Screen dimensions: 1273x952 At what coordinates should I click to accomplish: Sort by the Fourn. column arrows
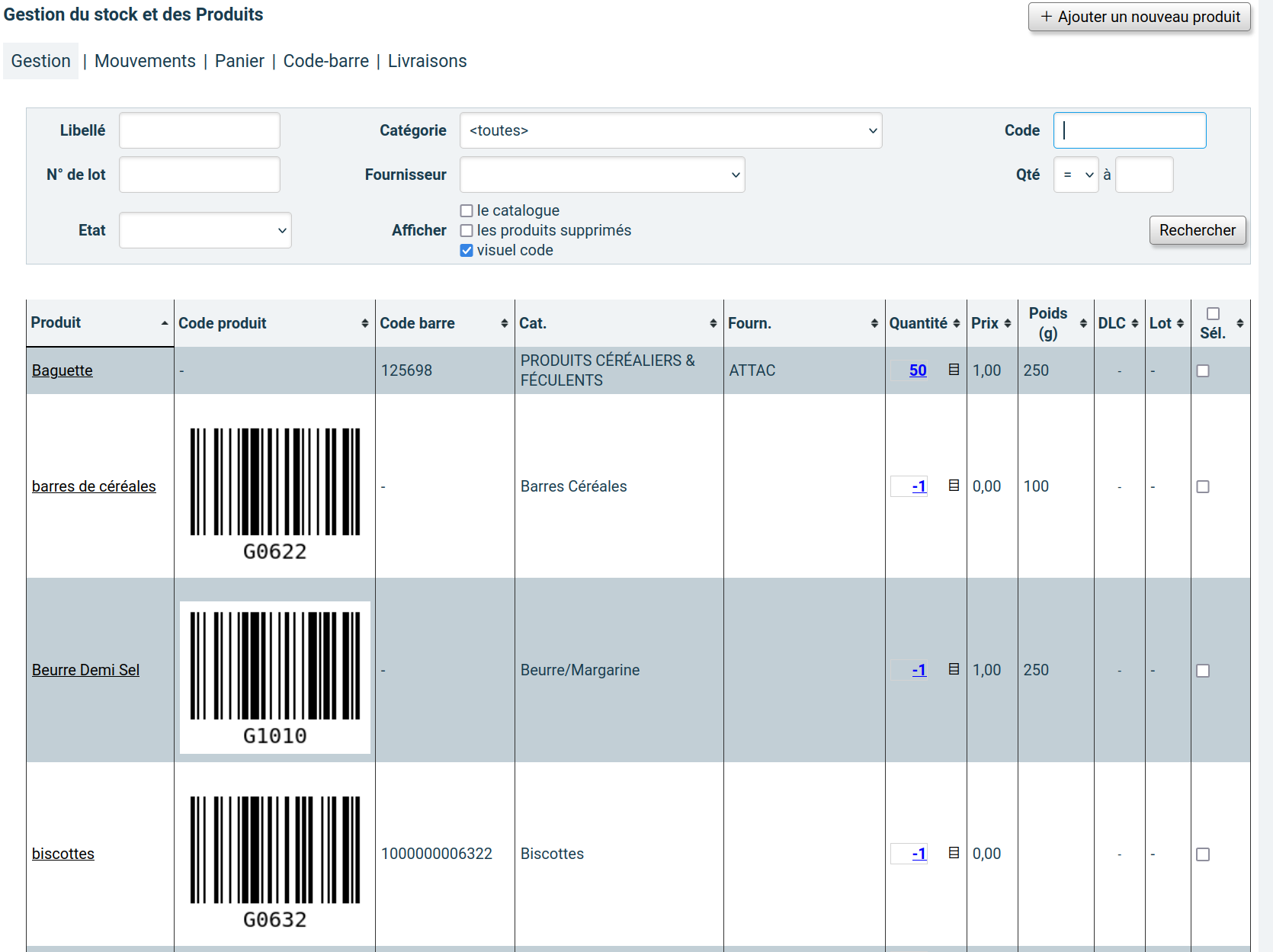[x=874, y=323]
